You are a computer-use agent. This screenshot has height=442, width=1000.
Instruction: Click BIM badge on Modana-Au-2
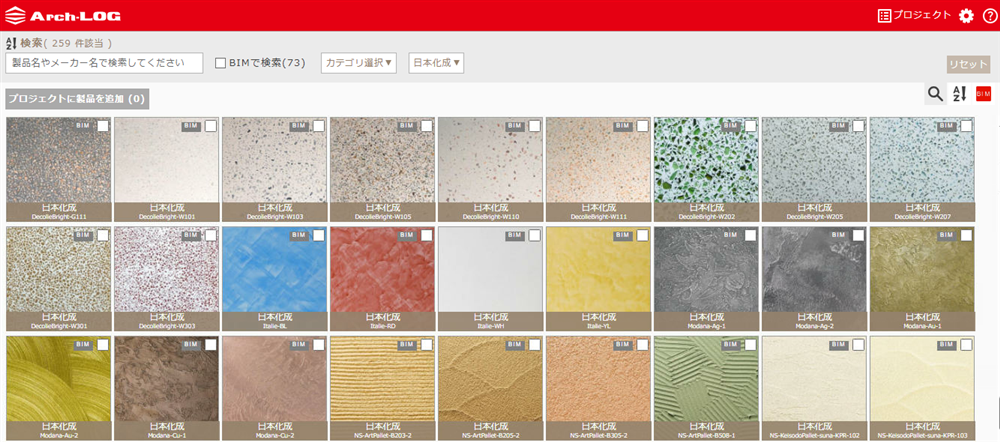click(x=84, y=345)
